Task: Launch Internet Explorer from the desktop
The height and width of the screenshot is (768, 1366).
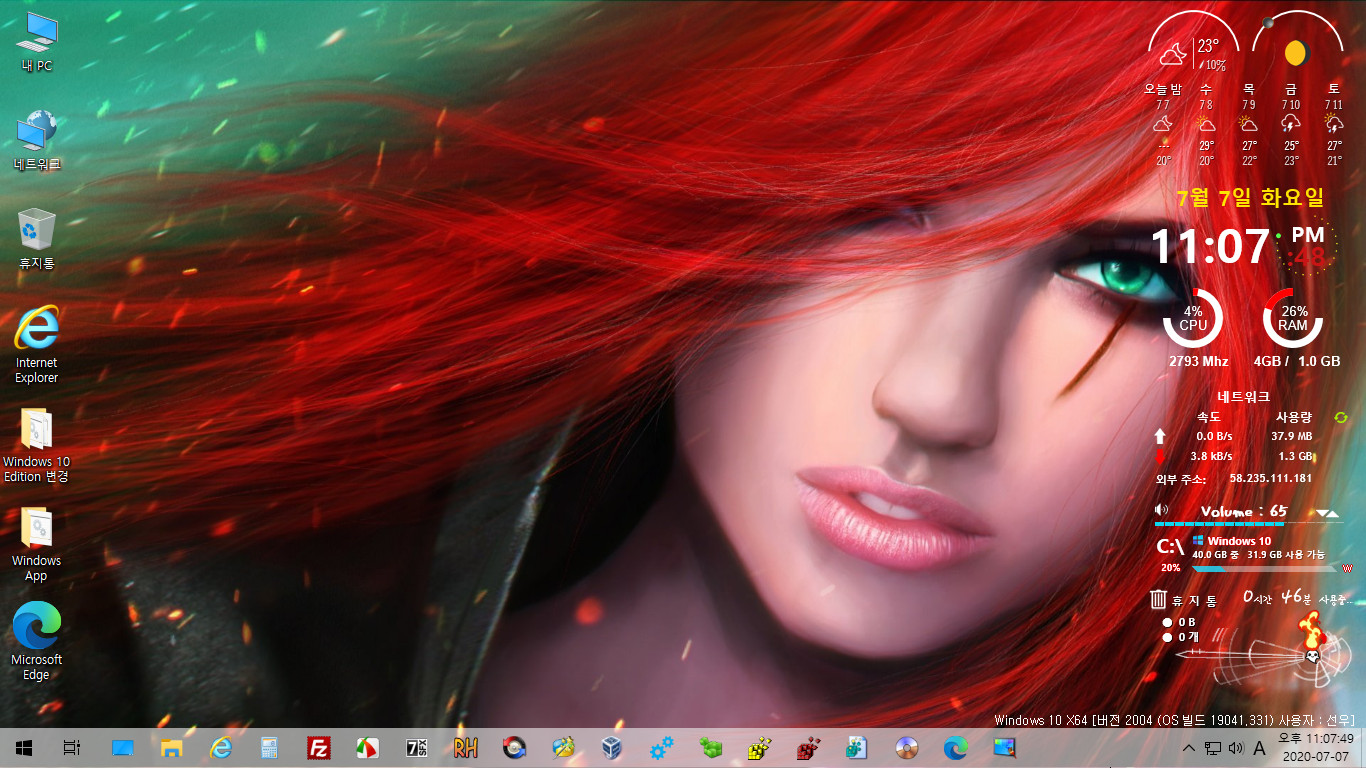Action: click(x=37, y=344)
